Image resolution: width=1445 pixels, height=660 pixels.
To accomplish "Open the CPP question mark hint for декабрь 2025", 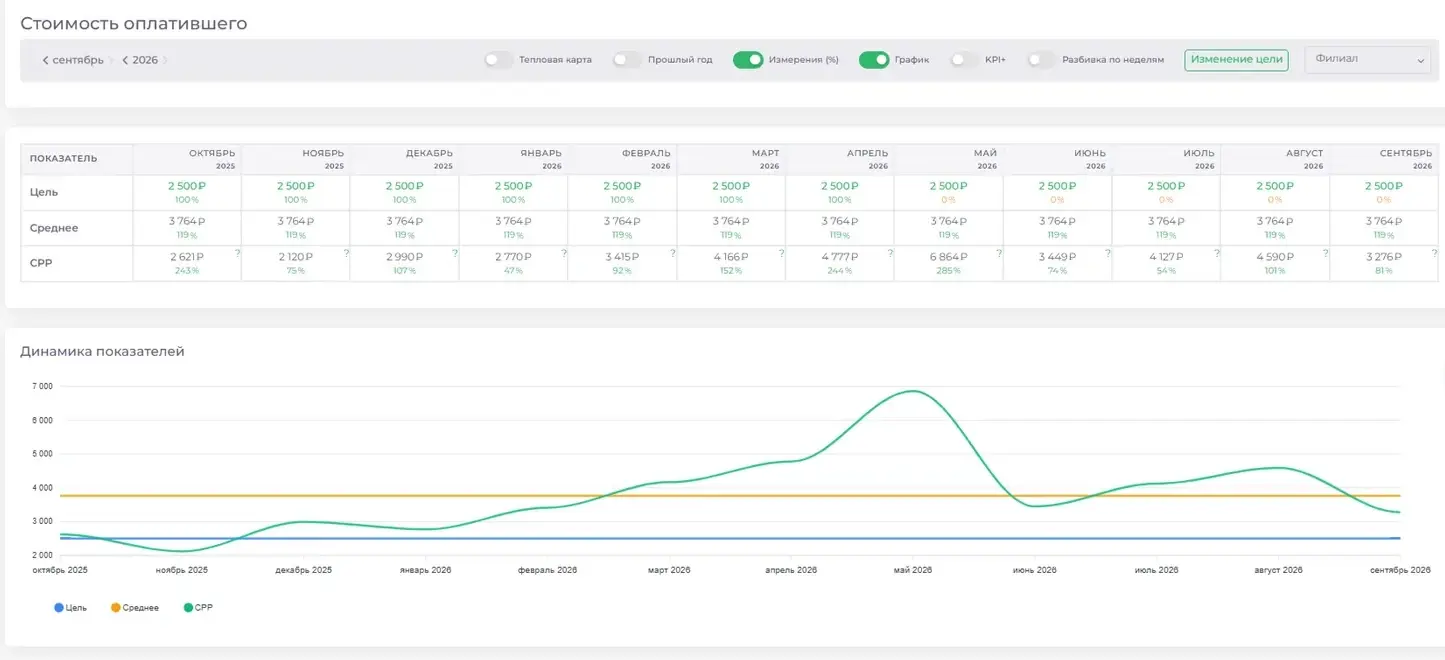I will 455,253.
